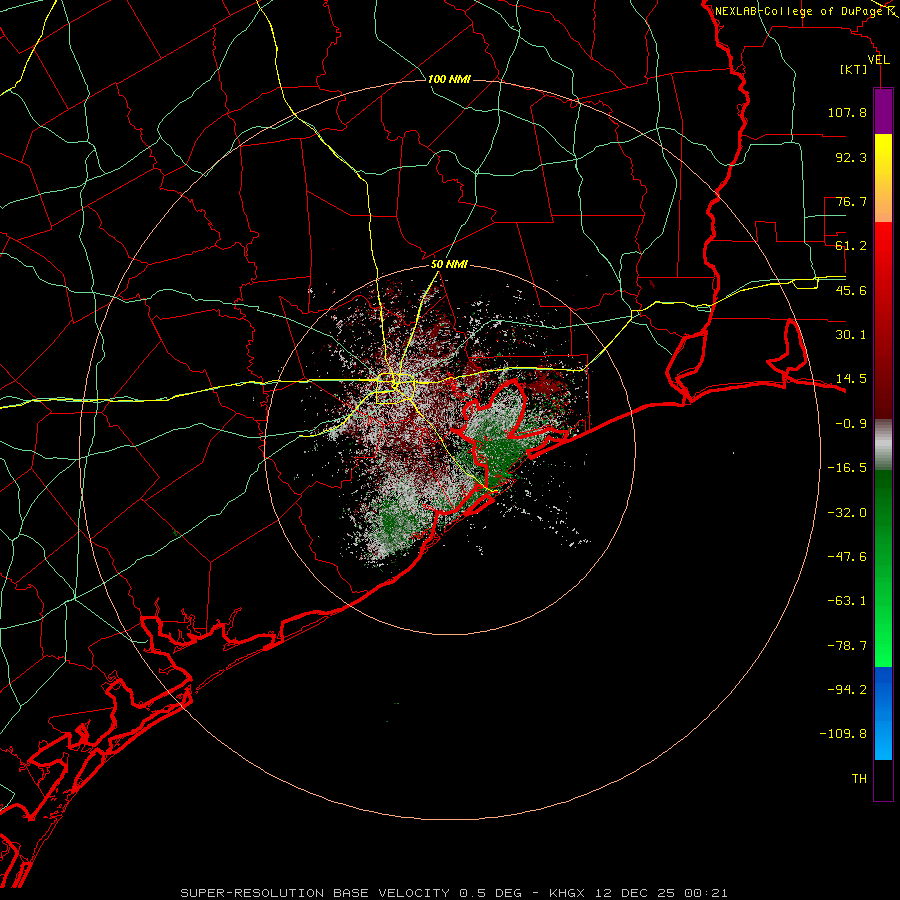Click the blue segment of the color bar
This screenshot has width=900, height=900.
[883, 713]
